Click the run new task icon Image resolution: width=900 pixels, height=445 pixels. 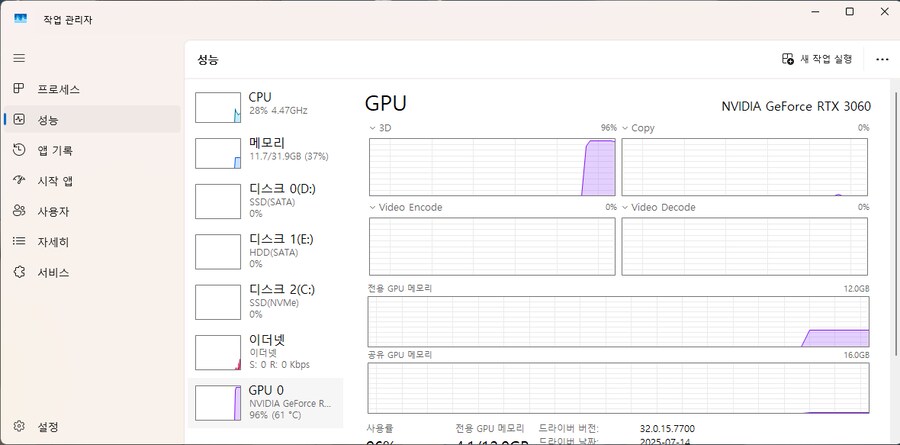(788, 59)
